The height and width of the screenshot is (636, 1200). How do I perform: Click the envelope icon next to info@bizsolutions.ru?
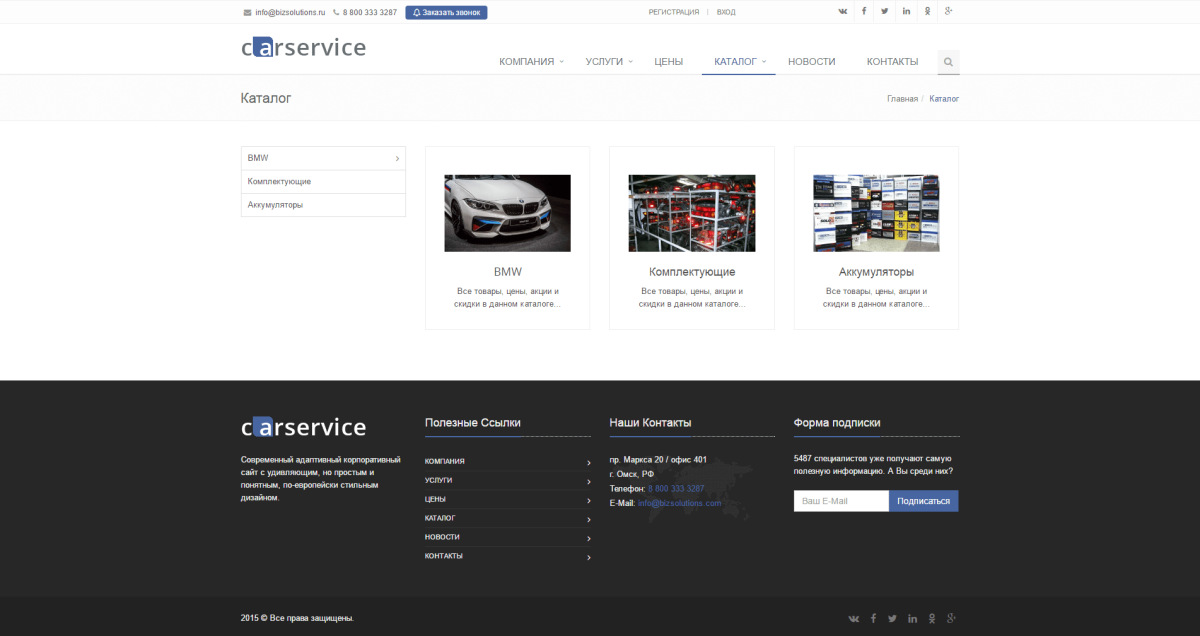245,12
